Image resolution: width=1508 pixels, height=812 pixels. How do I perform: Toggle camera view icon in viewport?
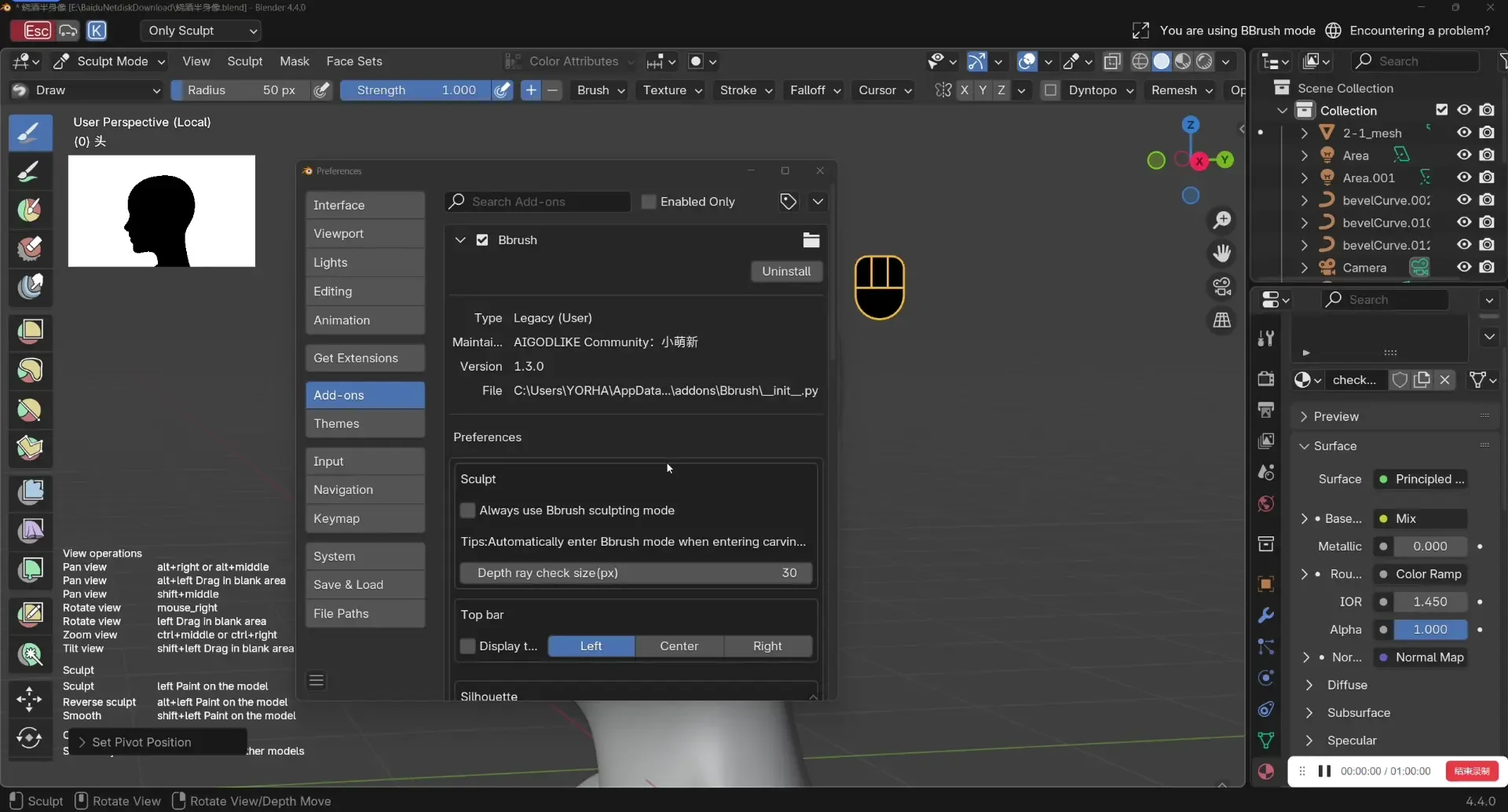tap(1222, 287)
